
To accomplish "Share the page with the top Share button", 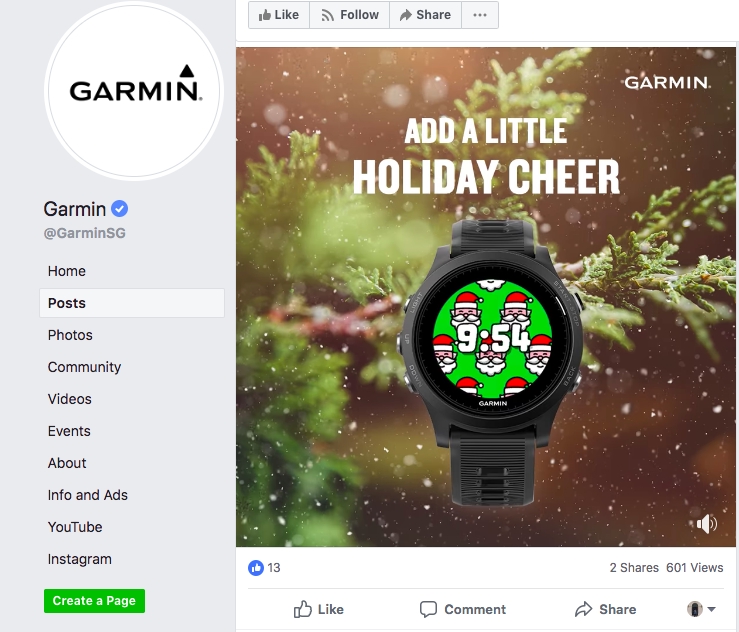I will point(425,15).
